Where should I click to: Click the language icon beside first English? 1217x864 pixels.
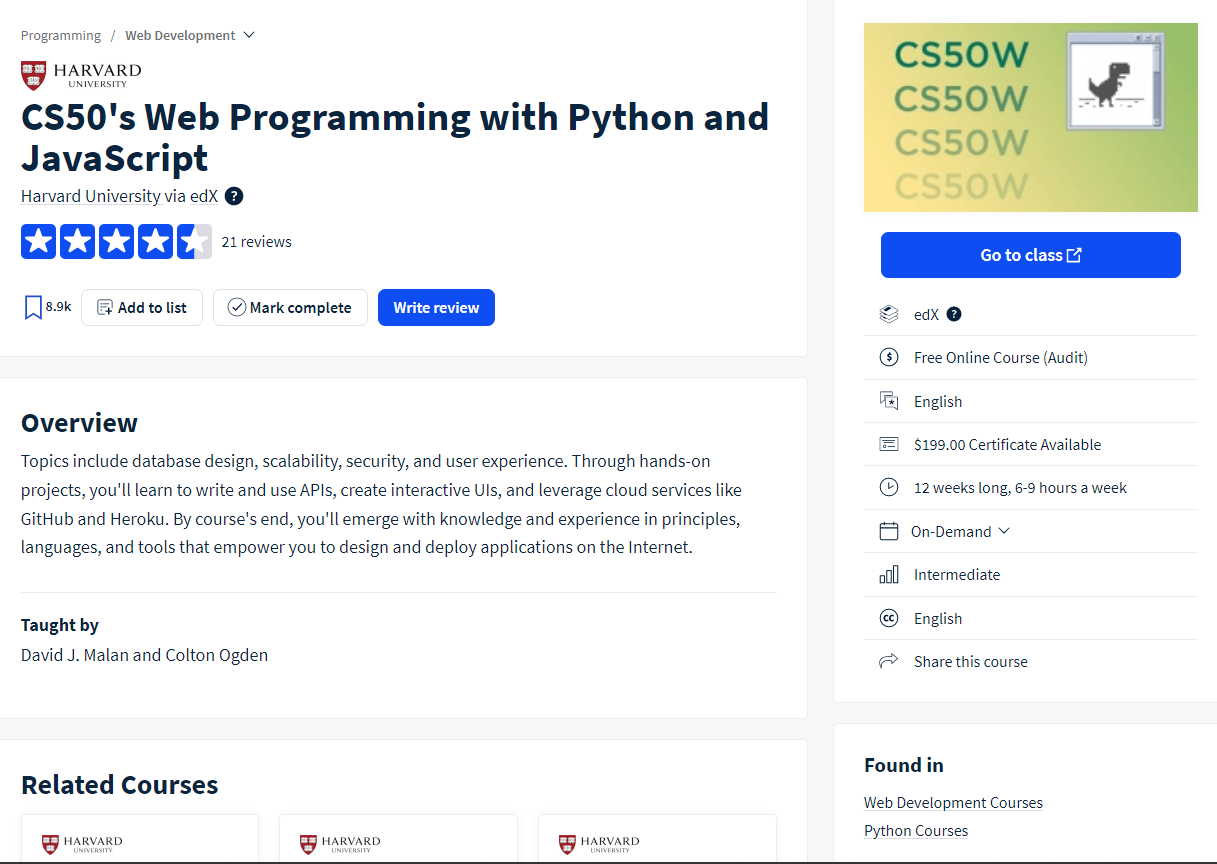pos(888,401)
